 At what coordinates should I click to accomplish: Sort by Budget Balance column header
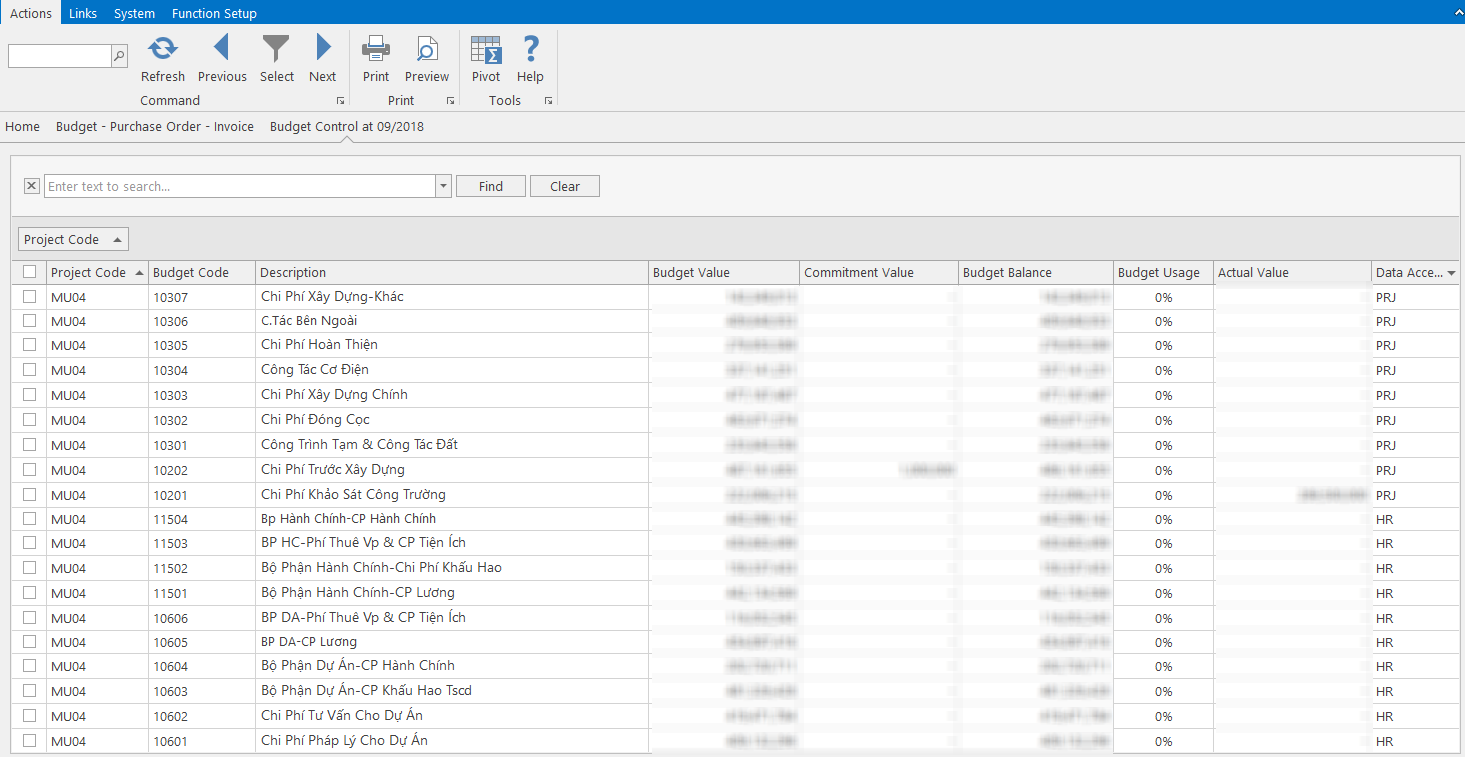click(x=1036, y=272)
